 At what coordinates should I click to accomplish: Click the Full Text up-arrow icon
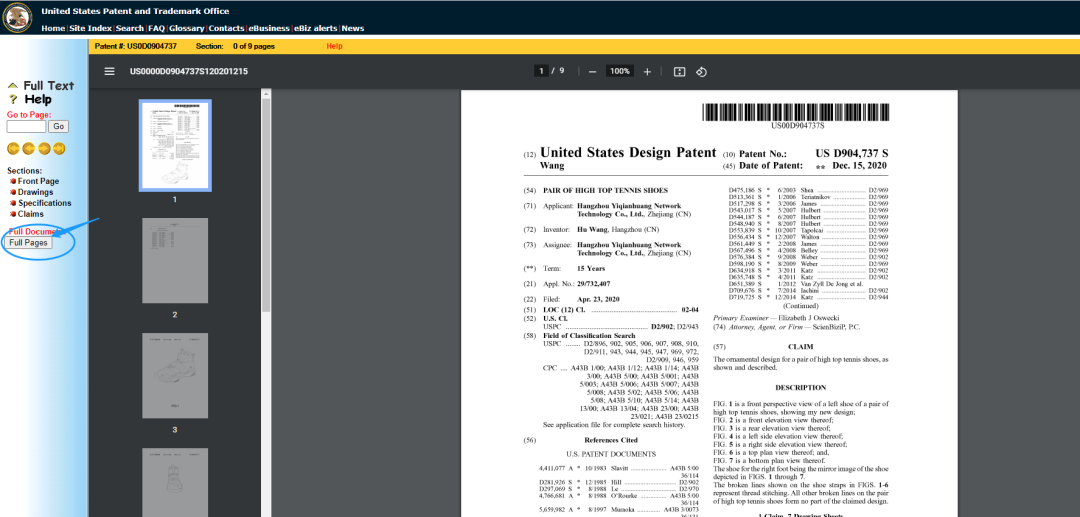point(12,86)
